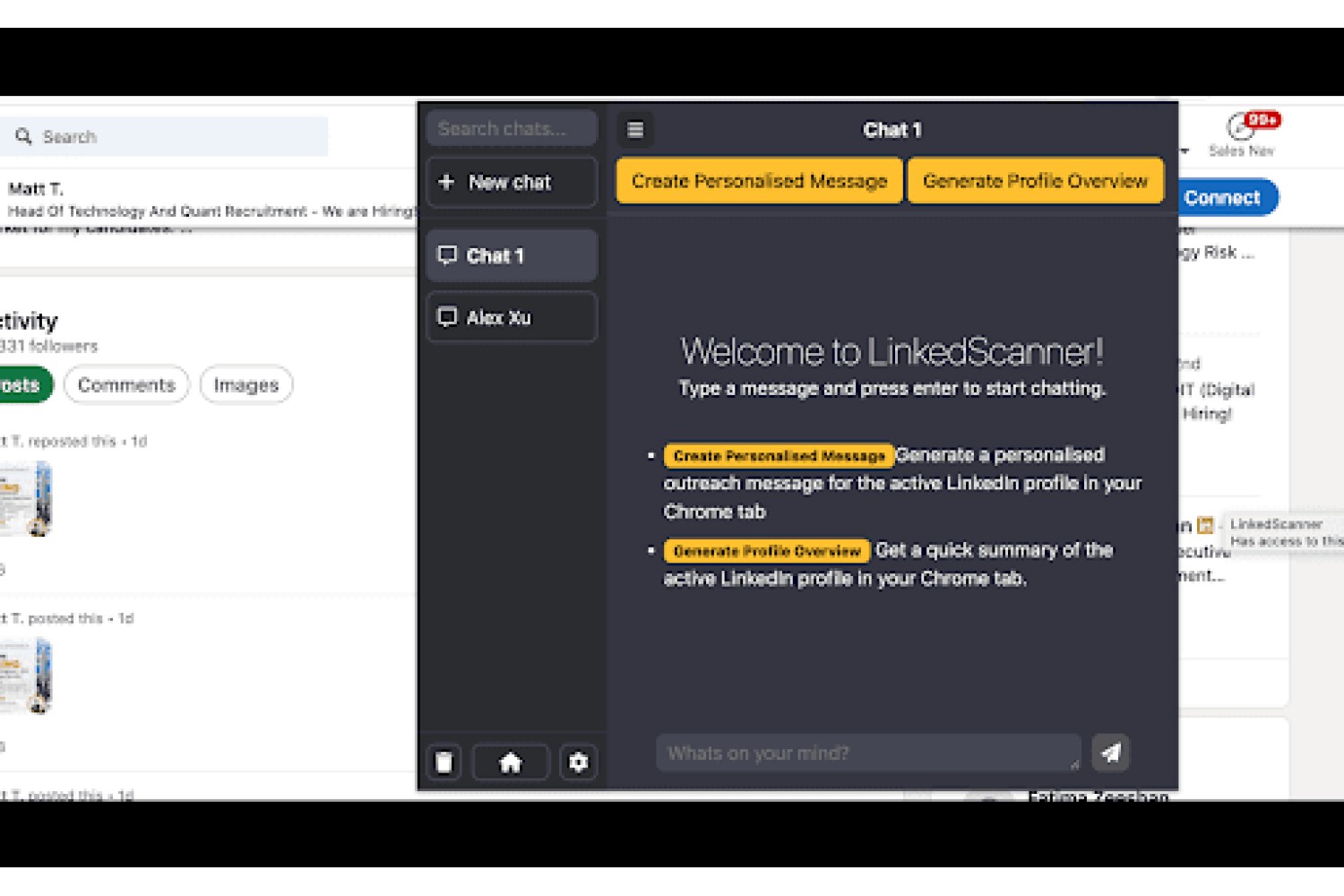The height and width of the screenshot is (896, 1344).
Task: Open LinkedScanner settings gear
Action: pyautogui.click(x=579, y=762)
